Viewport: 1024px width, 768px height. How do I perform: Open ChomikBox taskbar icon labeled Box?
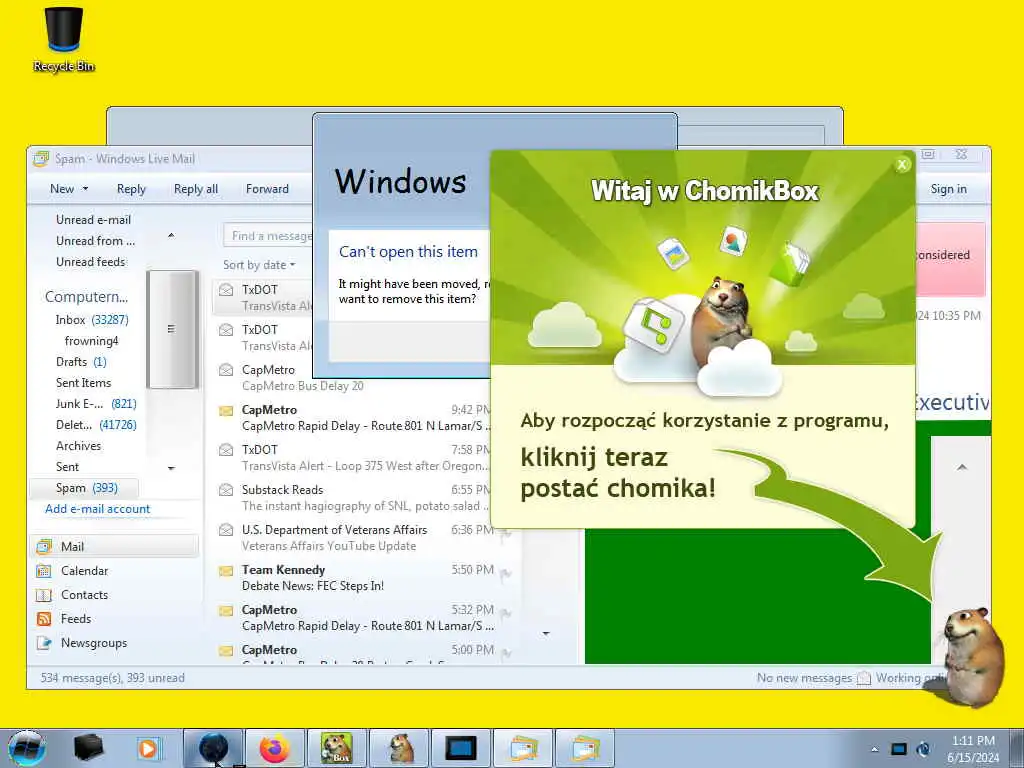point(336,748)
